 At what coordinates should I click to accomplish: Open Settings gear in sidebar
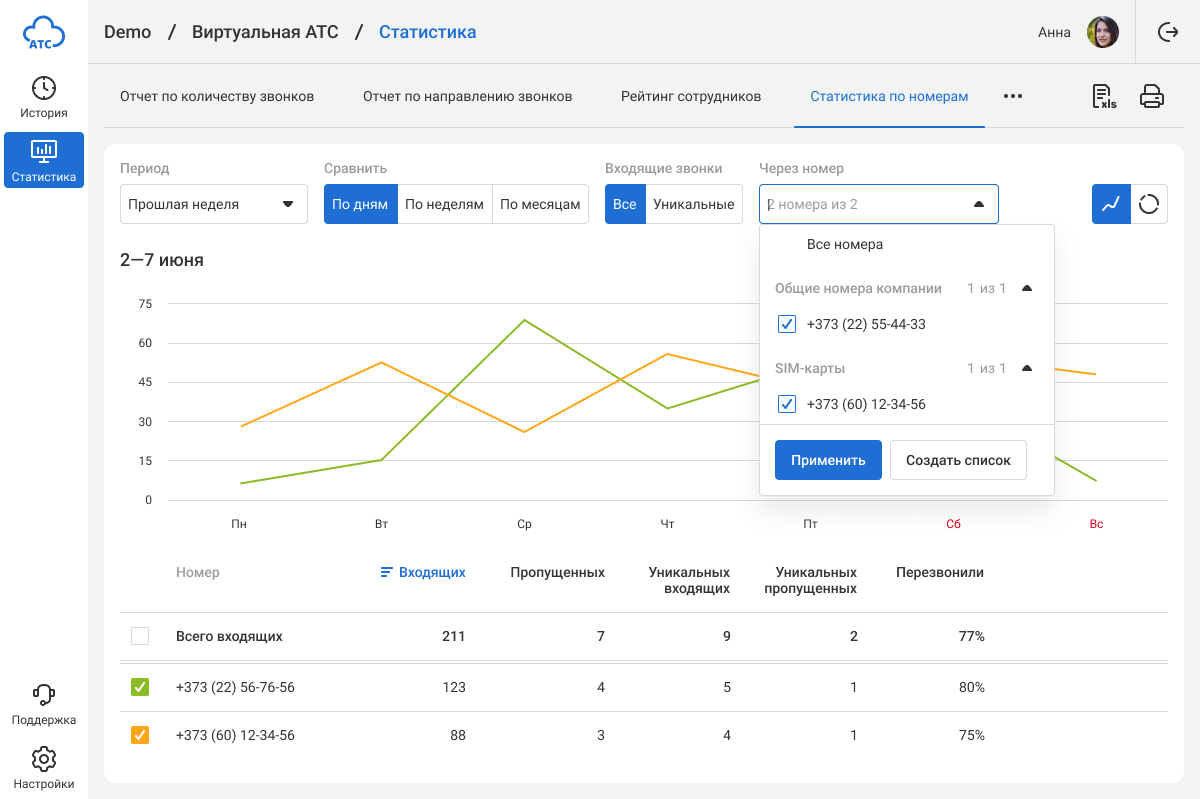tap(44, 768)
